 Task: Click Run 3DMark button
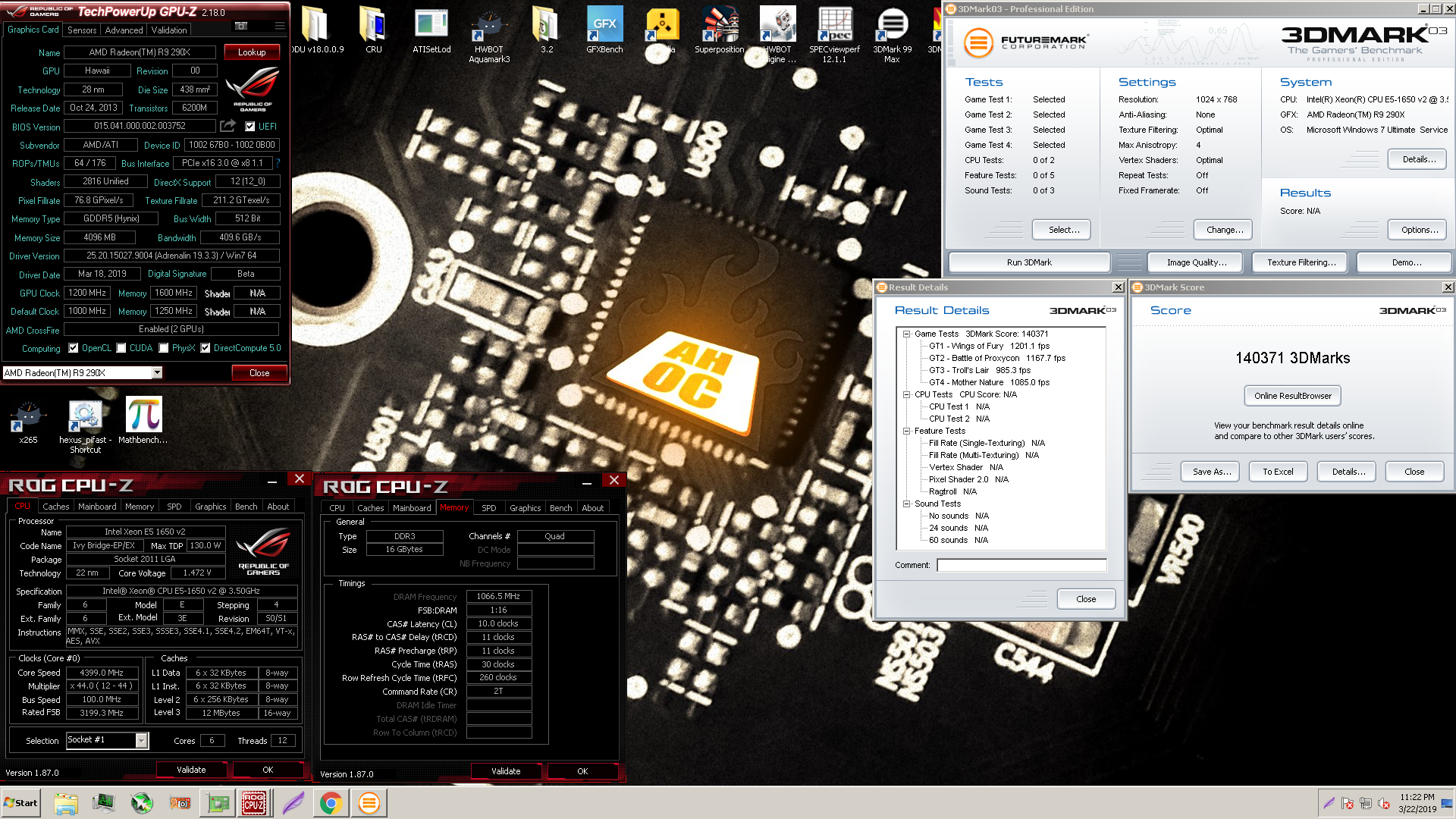click(1029, 262)
